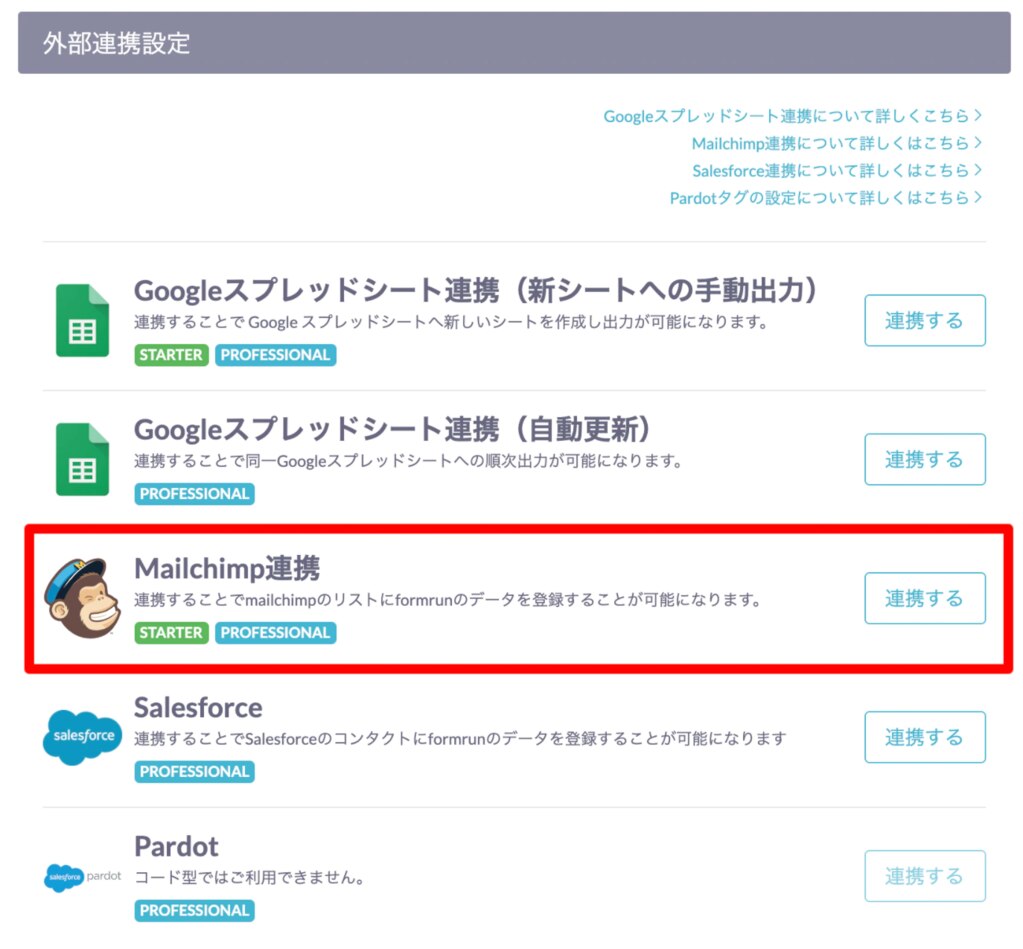Screen dimensions: 1023x949
Task: Click Google Sheets icon for 新シートへの手動出力
Action: click(82, 320)
